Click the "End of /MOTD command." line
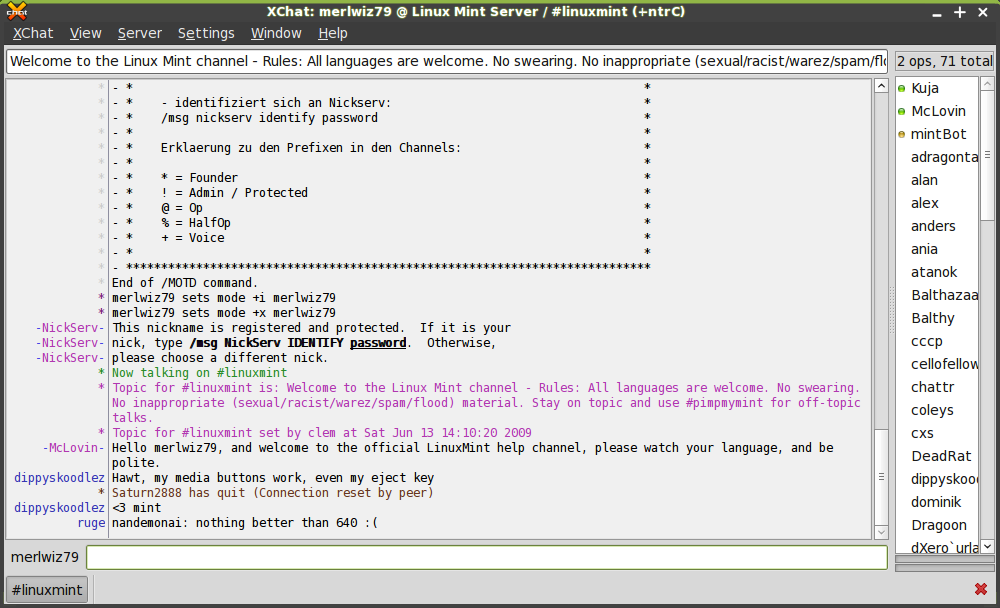This screenshot has height=608, width=1000. tap(185, 283)
